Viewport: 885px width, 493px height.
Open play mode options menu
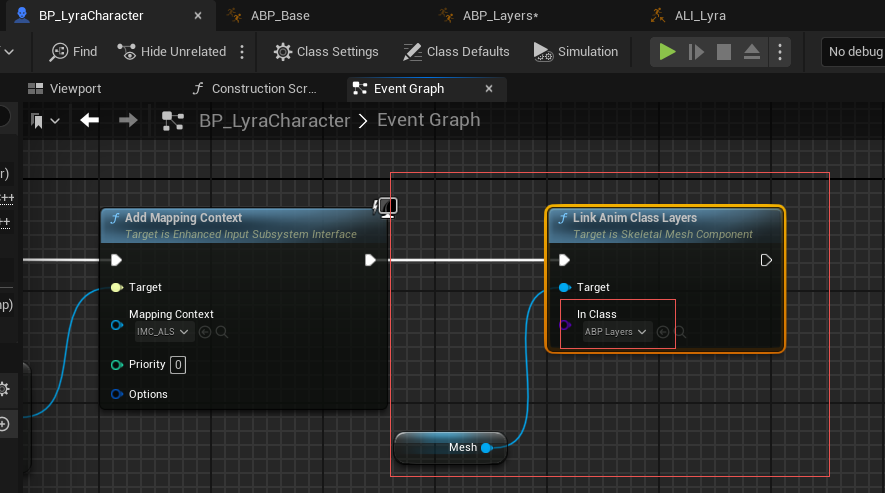(780, 52)
